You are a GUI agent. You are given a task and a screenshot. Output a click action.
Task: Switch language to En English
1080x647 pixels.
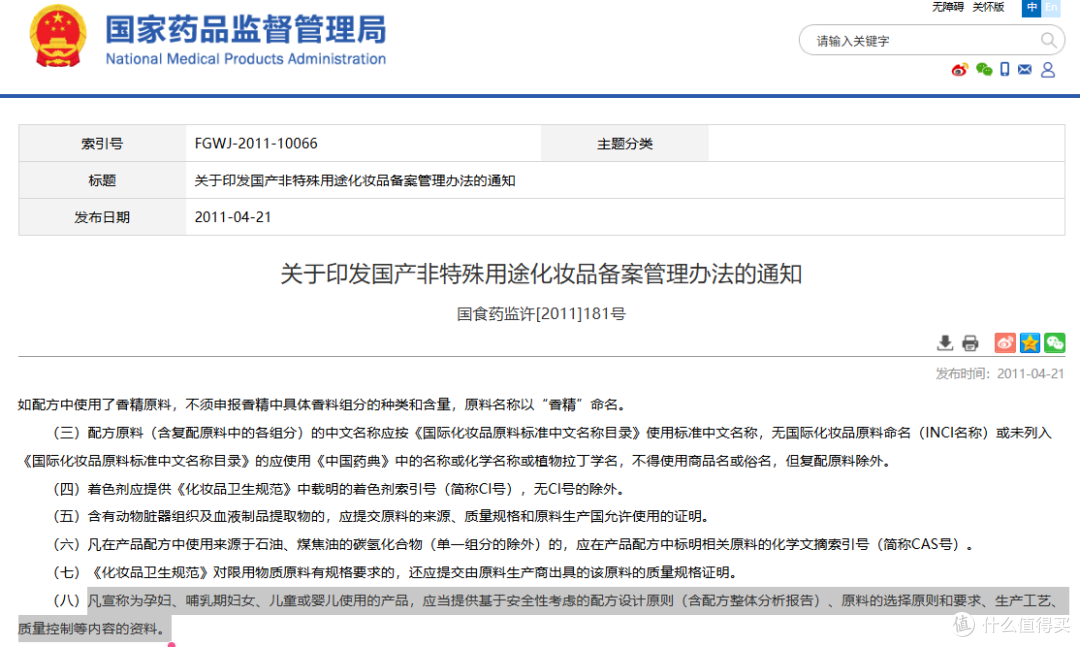pos(1050,8)
